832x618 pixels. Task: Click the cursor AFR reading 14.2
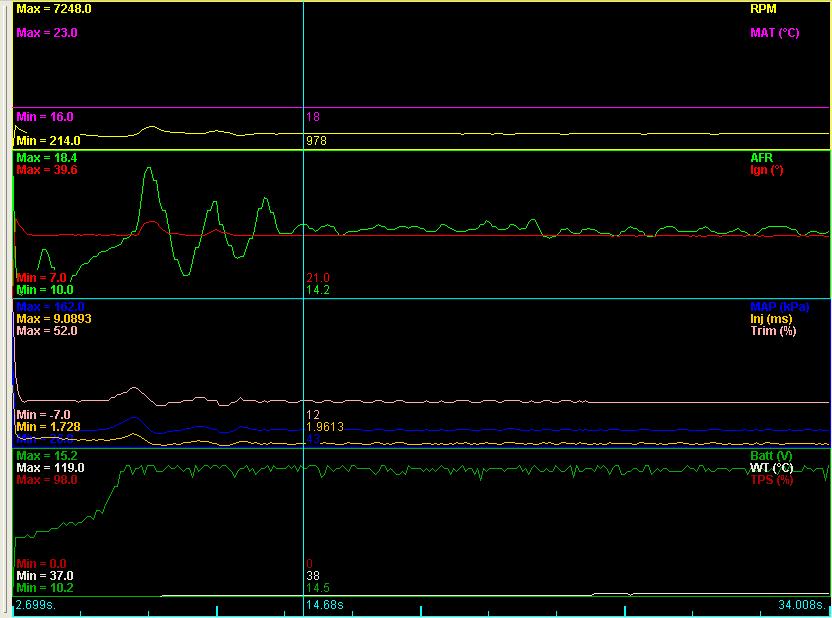pyautogui.click(x=318, y=290)
